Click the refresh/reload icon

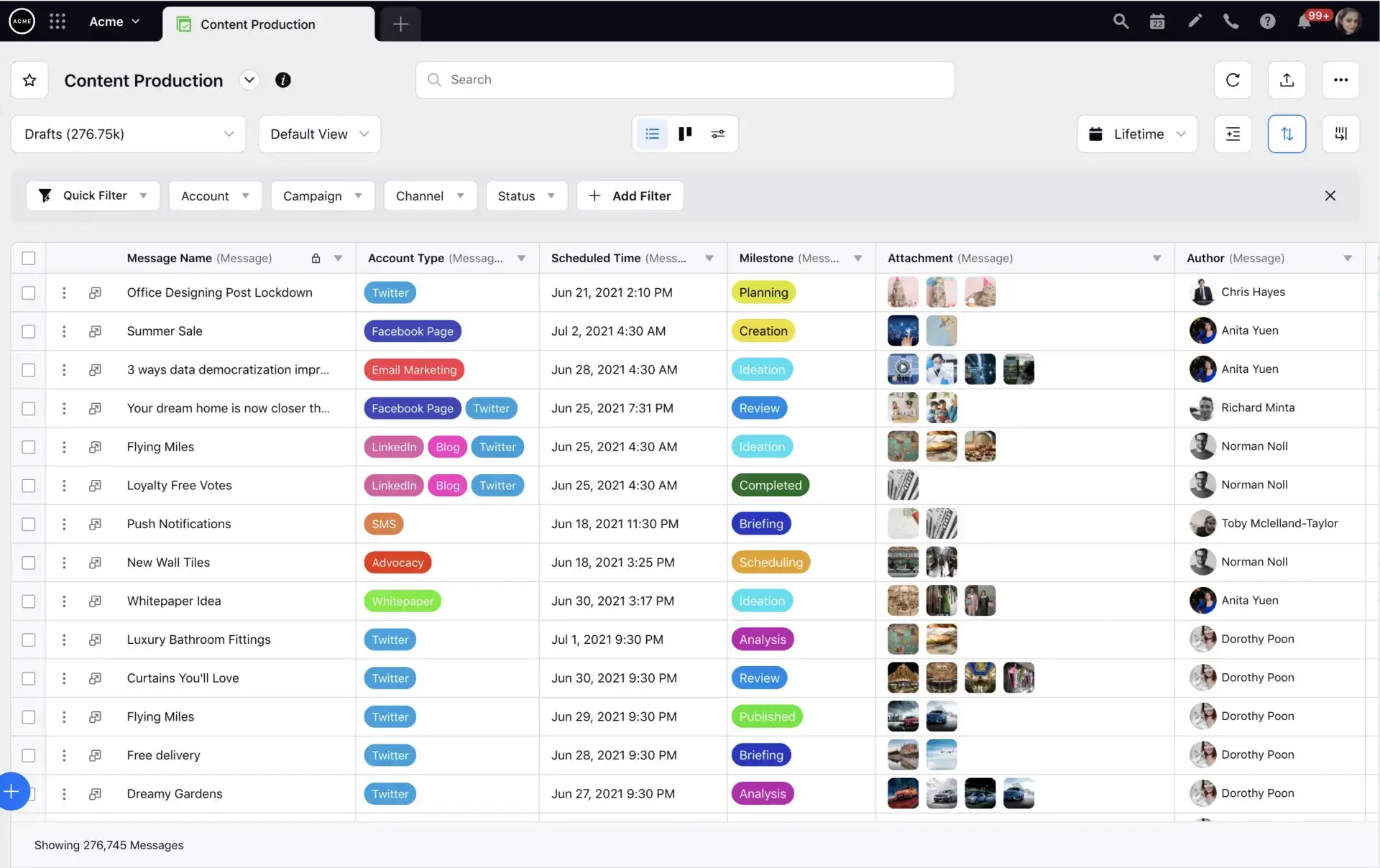click(1232, 80)
